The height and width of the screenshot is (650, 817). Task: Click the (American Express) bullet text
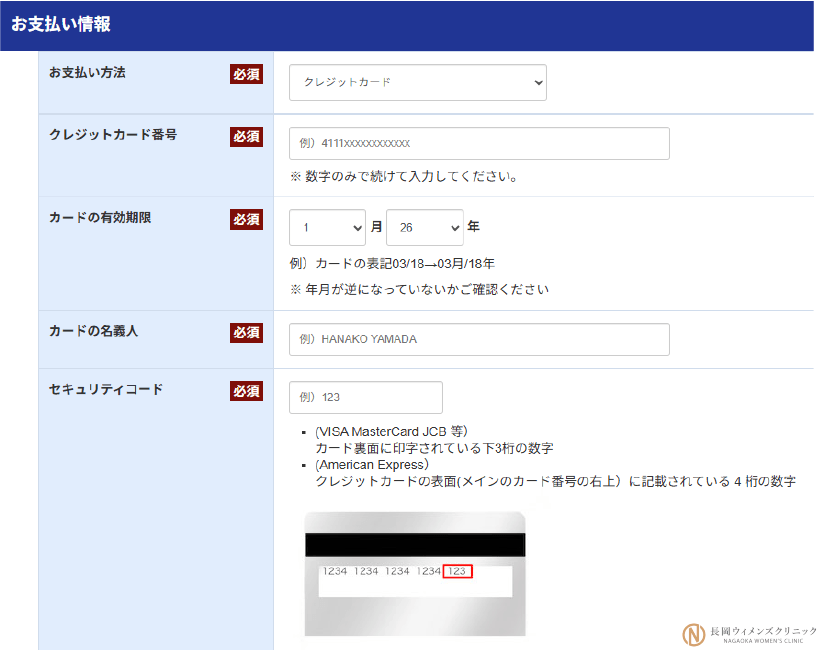tap(372, 464)
